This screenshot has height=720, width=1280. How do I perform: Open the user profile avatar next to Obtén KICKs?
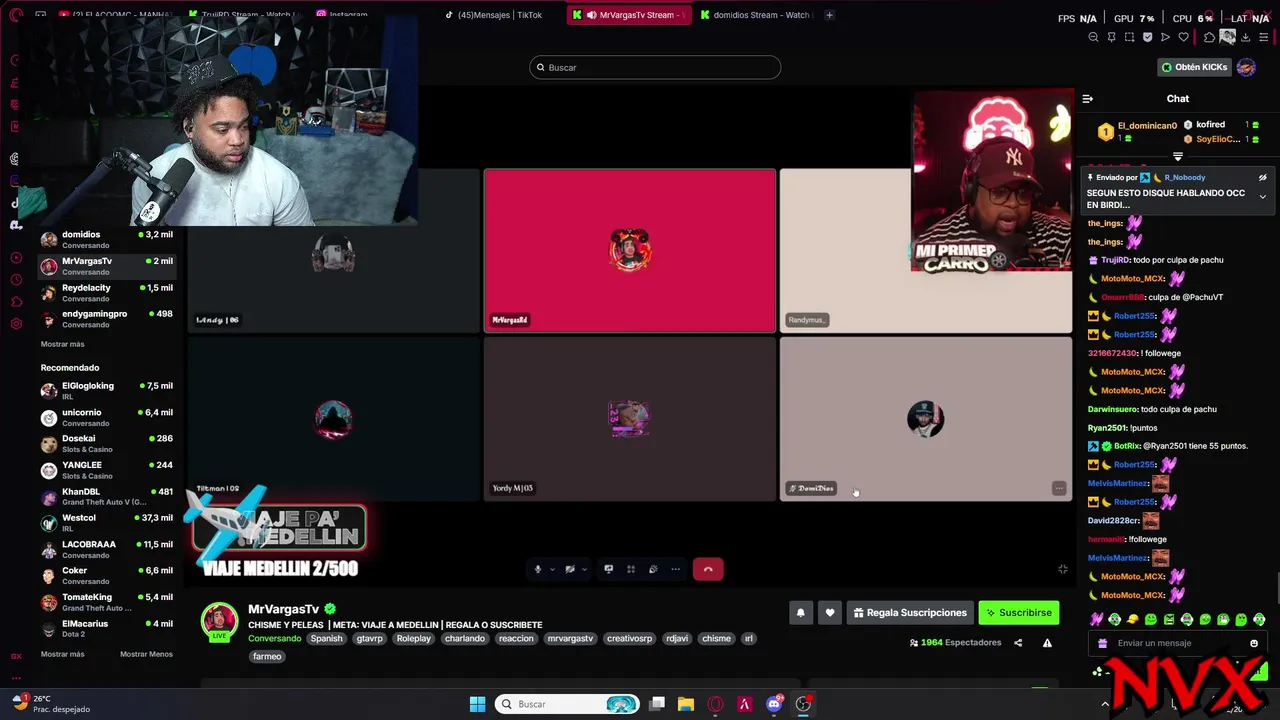point(1246,67)
